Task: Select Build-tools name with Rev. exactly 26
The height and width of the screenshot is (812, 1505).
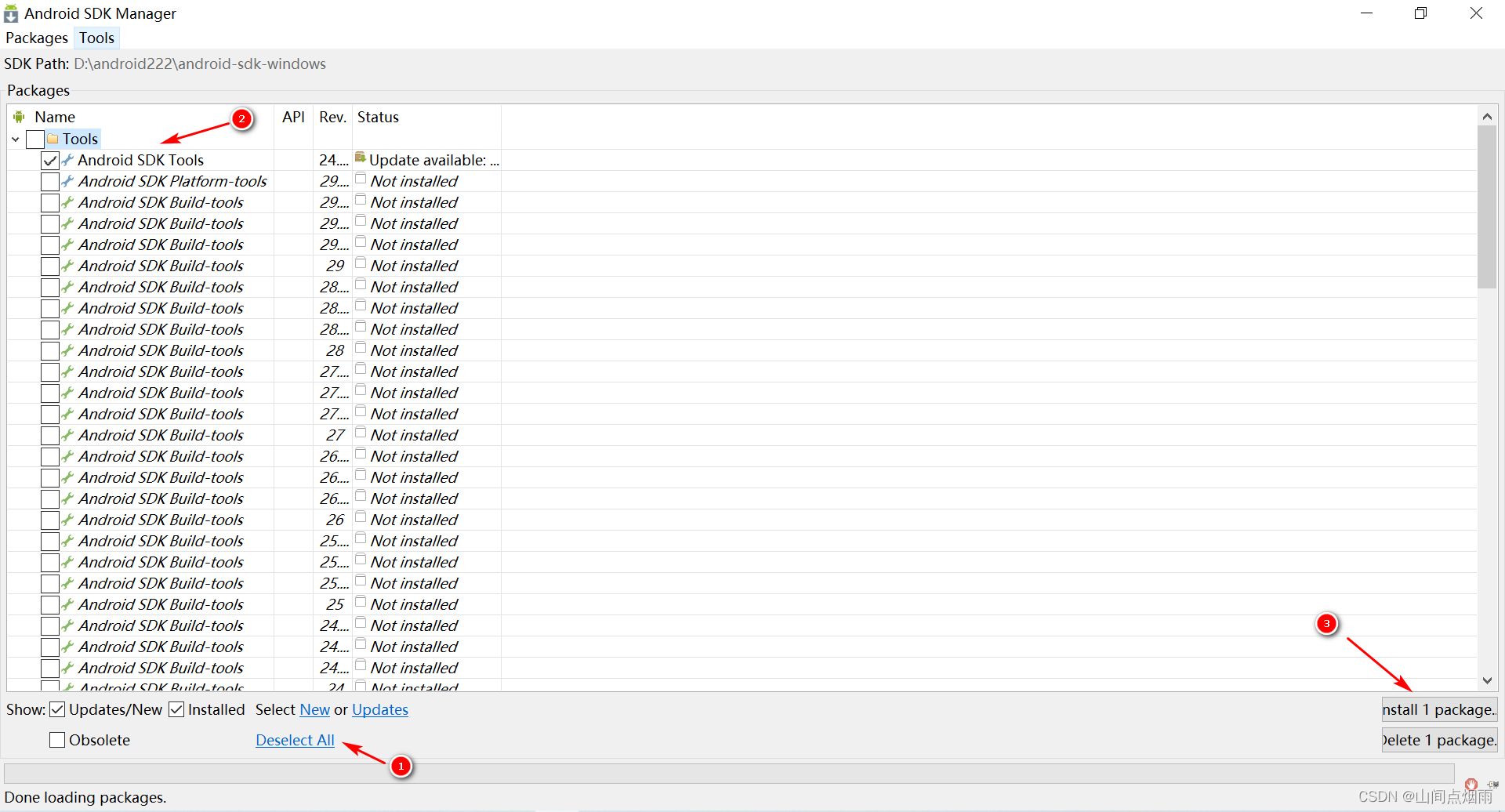Action: click(161, 520)
